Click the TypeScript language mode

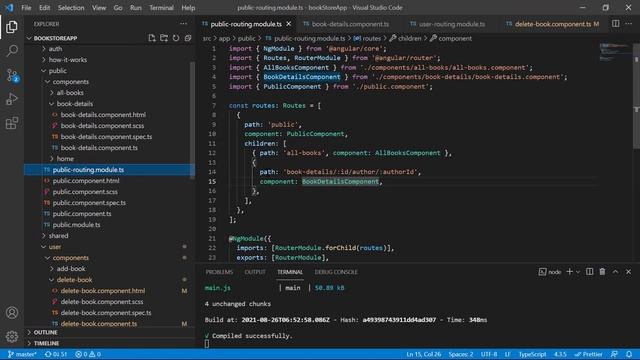(532, 354)
